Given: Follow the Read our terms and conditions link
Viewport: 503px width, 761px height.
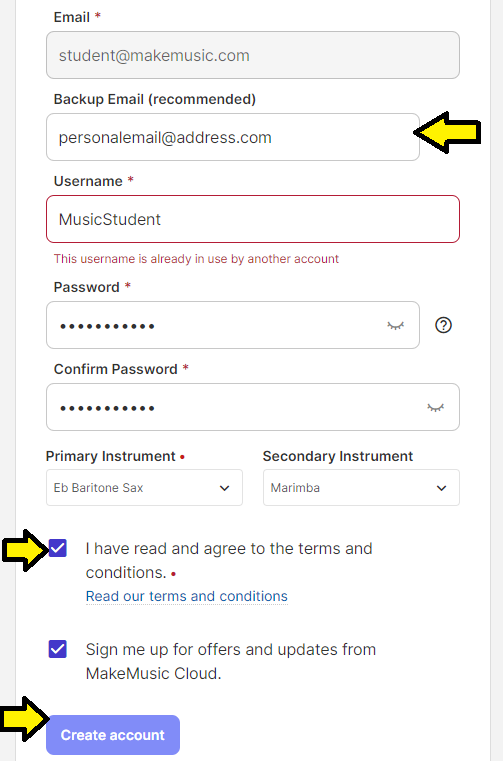Looking at the screenshot, I should (186, 596).
